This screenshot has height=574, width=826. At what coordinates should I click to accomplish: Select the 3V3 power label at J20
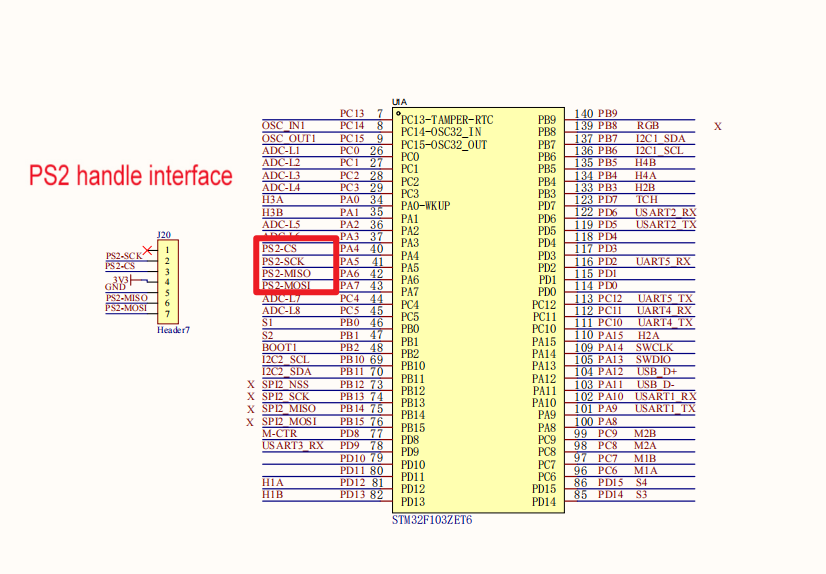(x=121, y=279)
